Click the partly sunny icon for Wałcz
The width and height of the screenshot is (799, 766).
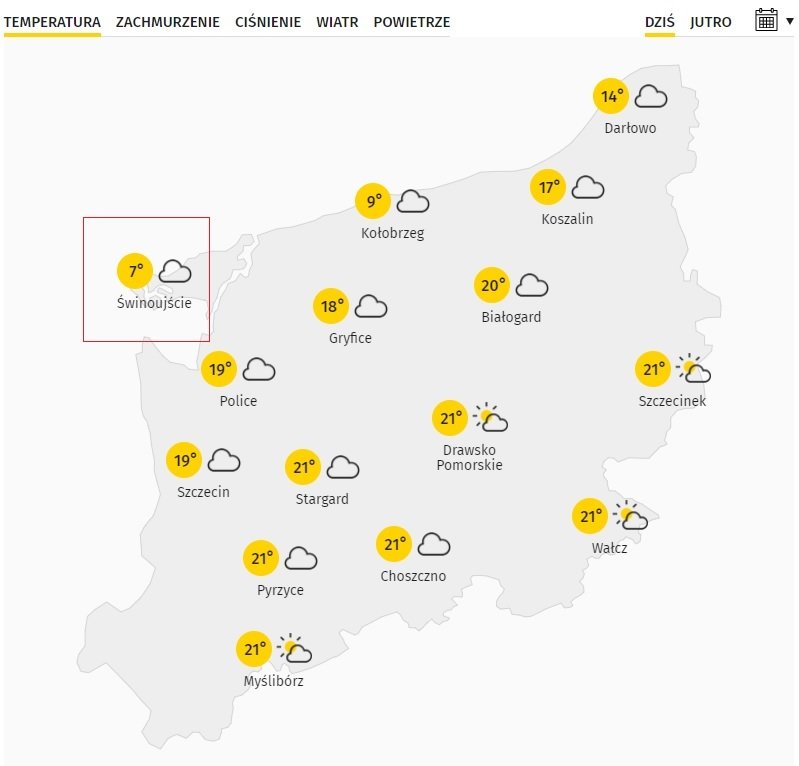(630, 515)
